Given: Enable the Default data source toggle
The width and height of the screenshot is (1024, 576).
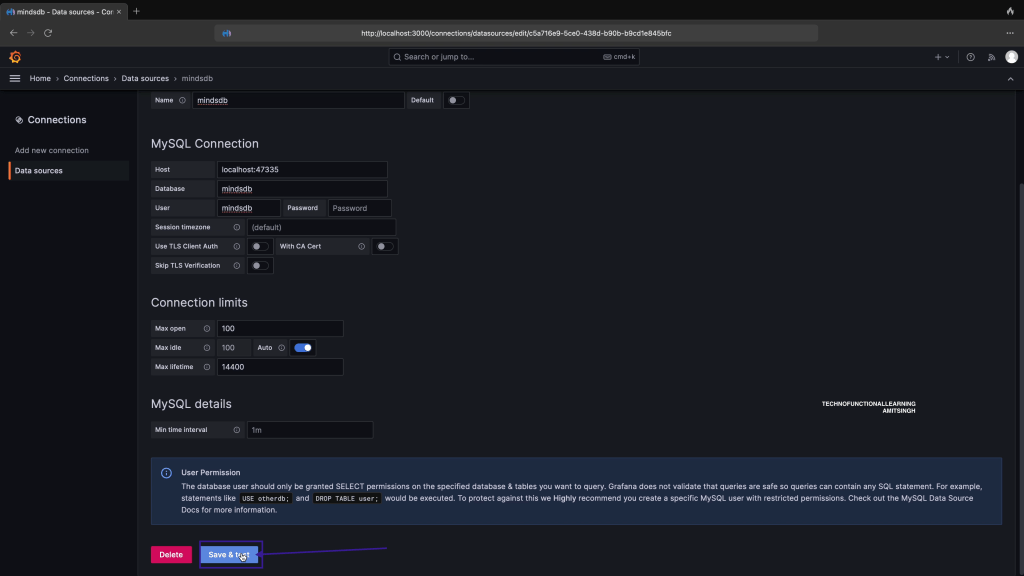Looking at the screenshot, I should 456,100.
